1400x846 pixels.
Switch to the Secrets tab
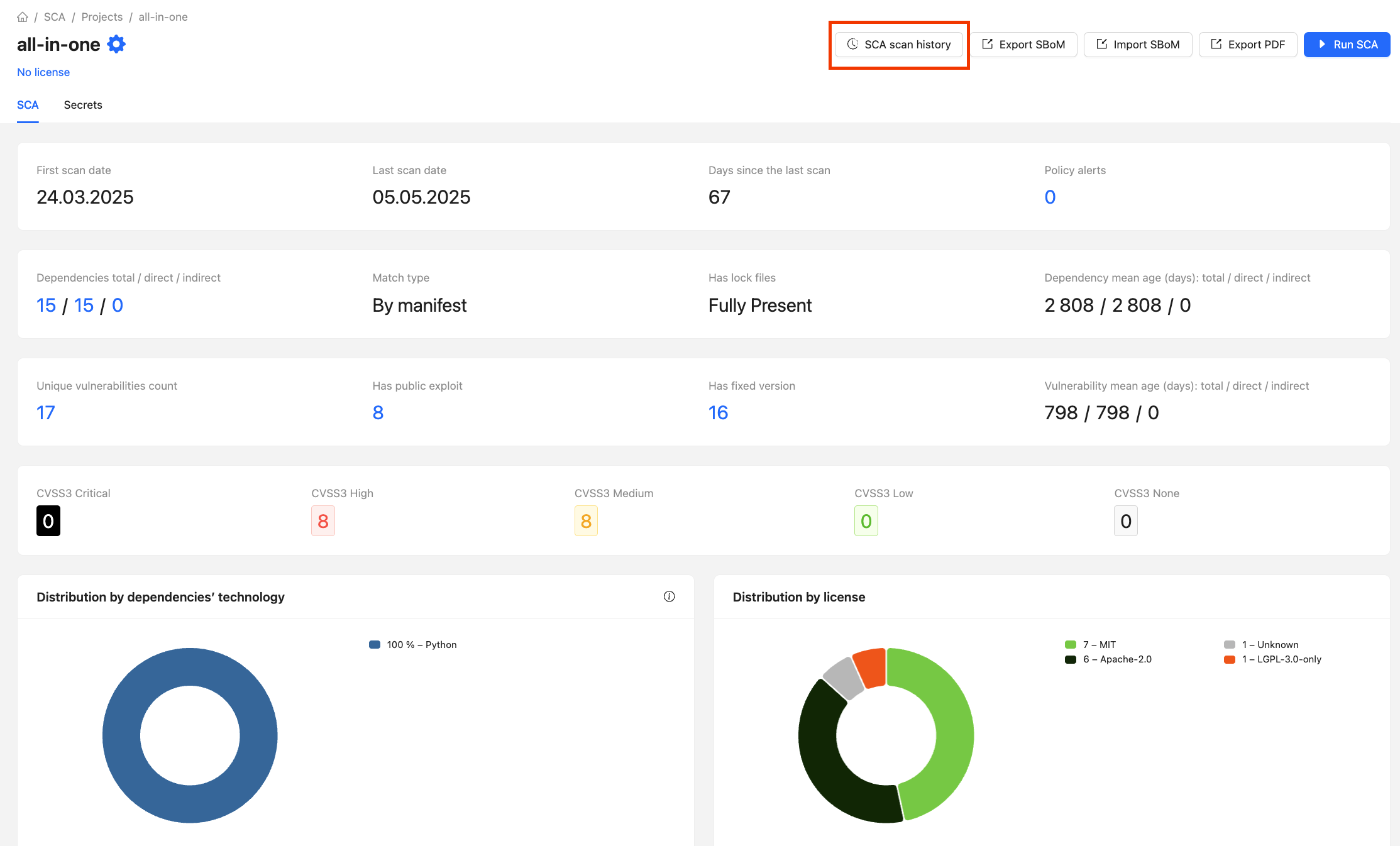(83, 105)
